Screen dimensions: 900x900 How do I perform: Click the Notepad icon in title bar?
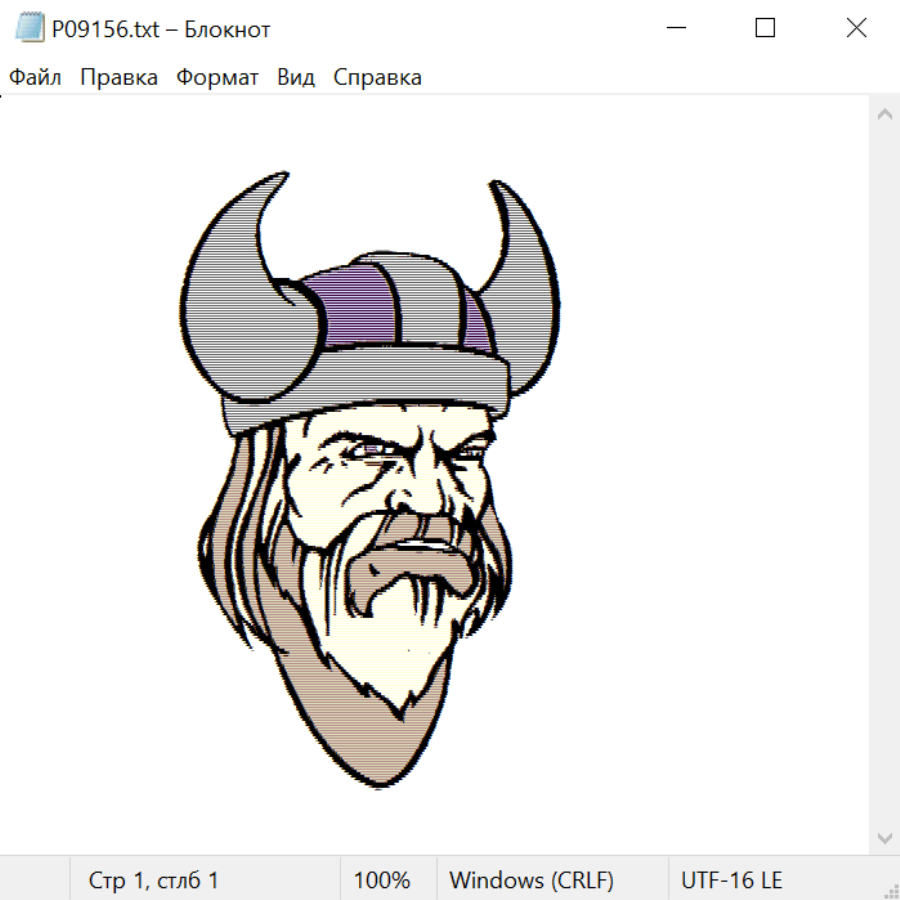30,29
